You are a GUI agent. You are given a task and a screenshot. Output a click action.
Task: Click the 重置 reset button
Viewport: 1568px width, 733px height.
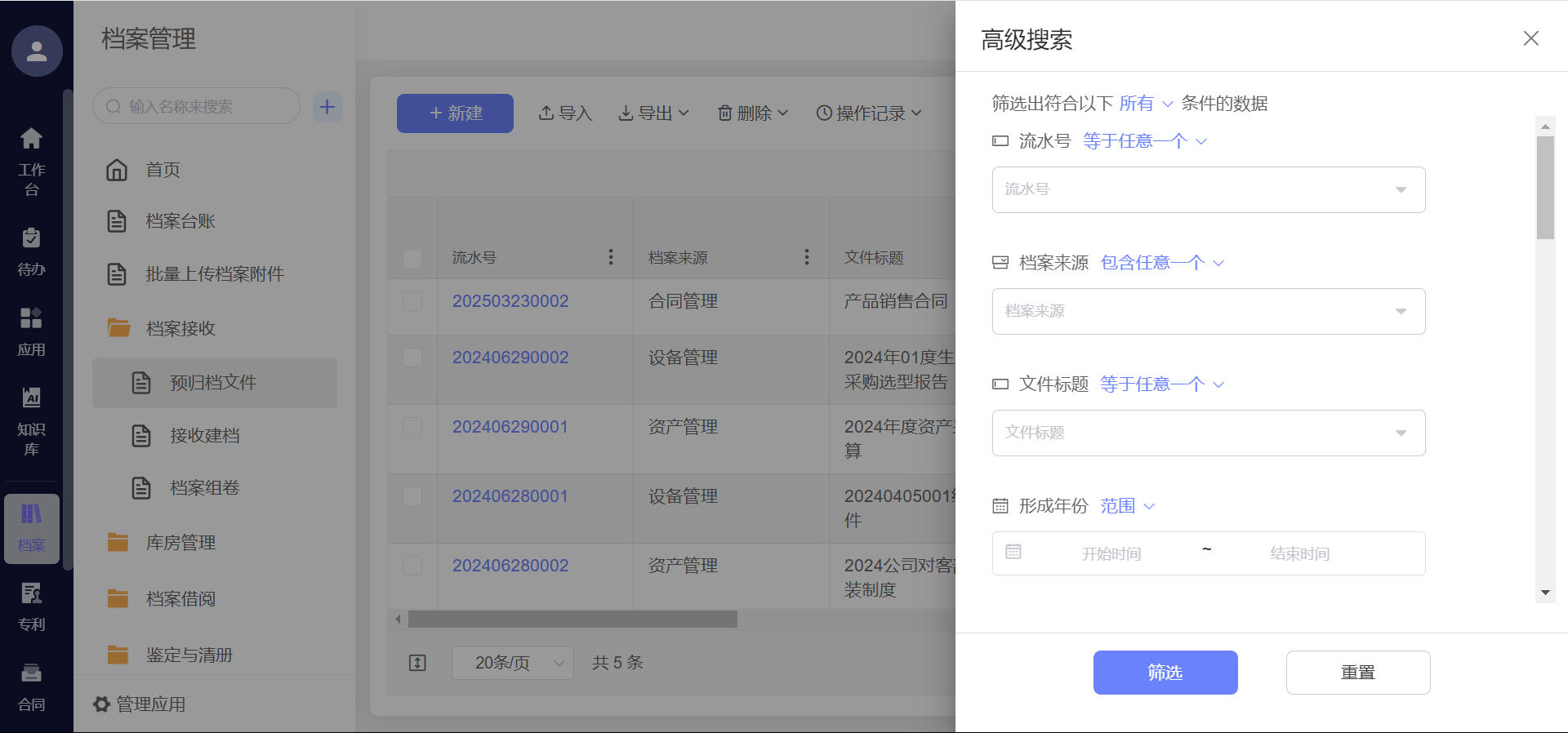[x=1357, y=673]
